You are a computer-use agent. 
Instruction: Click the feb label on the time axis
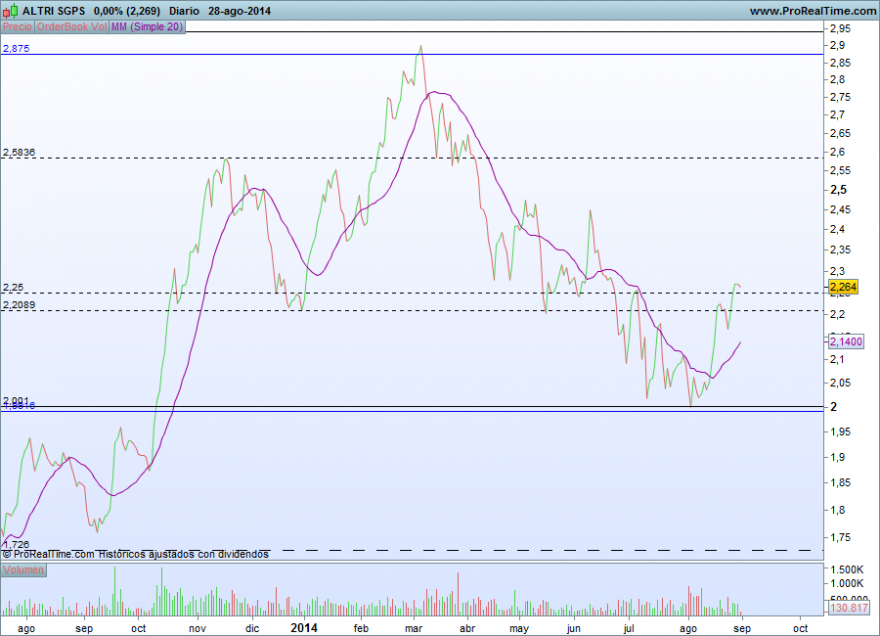[361, 628]
